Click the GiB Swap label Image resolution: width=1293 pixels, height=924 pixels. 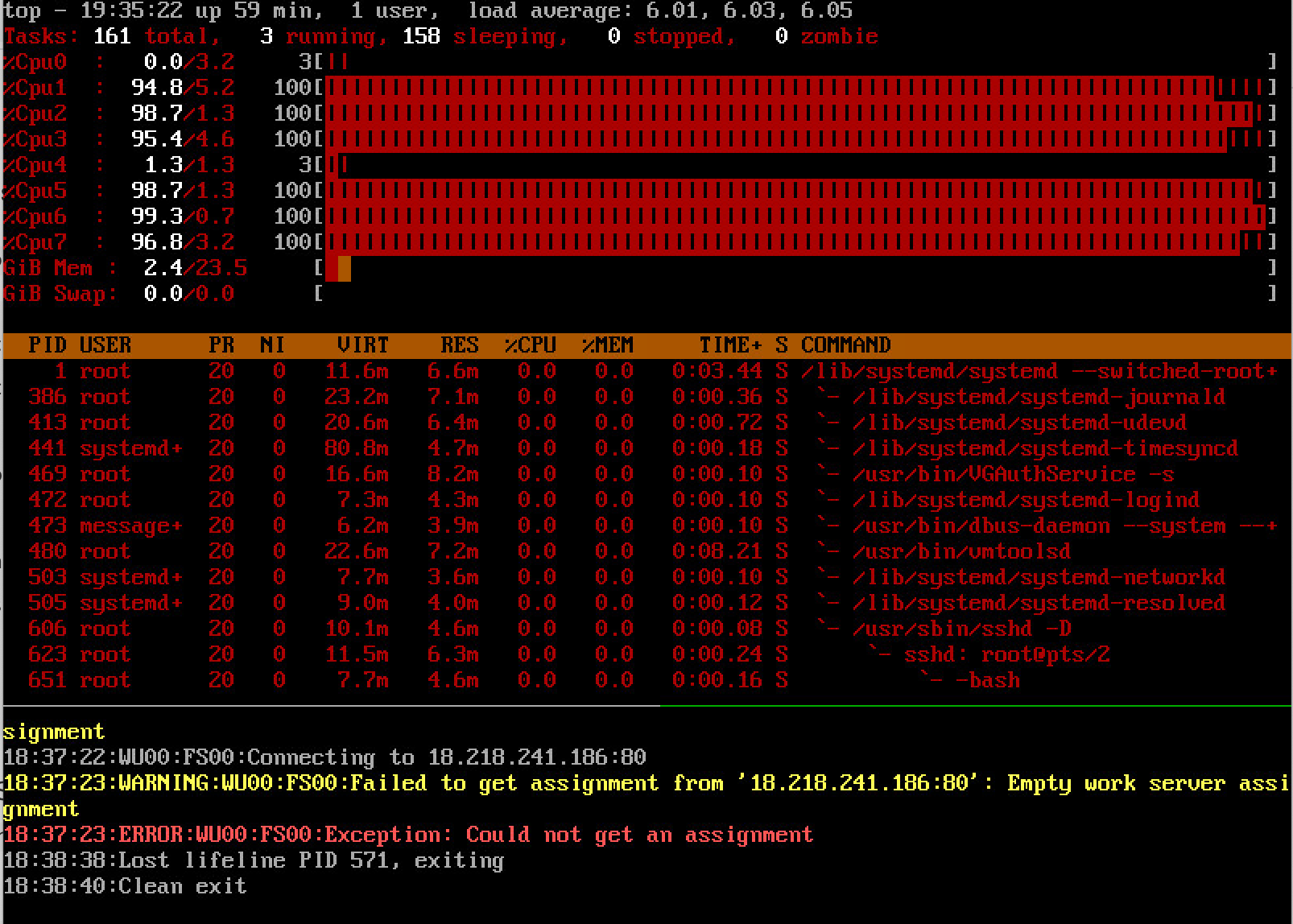(60, 294)
